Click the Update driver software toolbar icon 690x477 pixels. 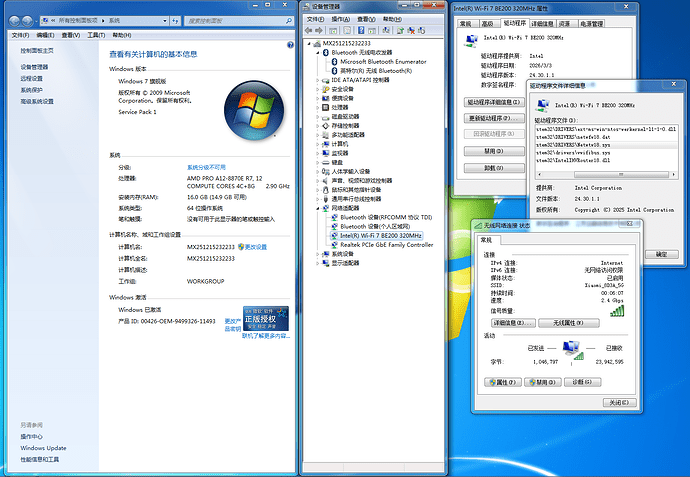400,30
